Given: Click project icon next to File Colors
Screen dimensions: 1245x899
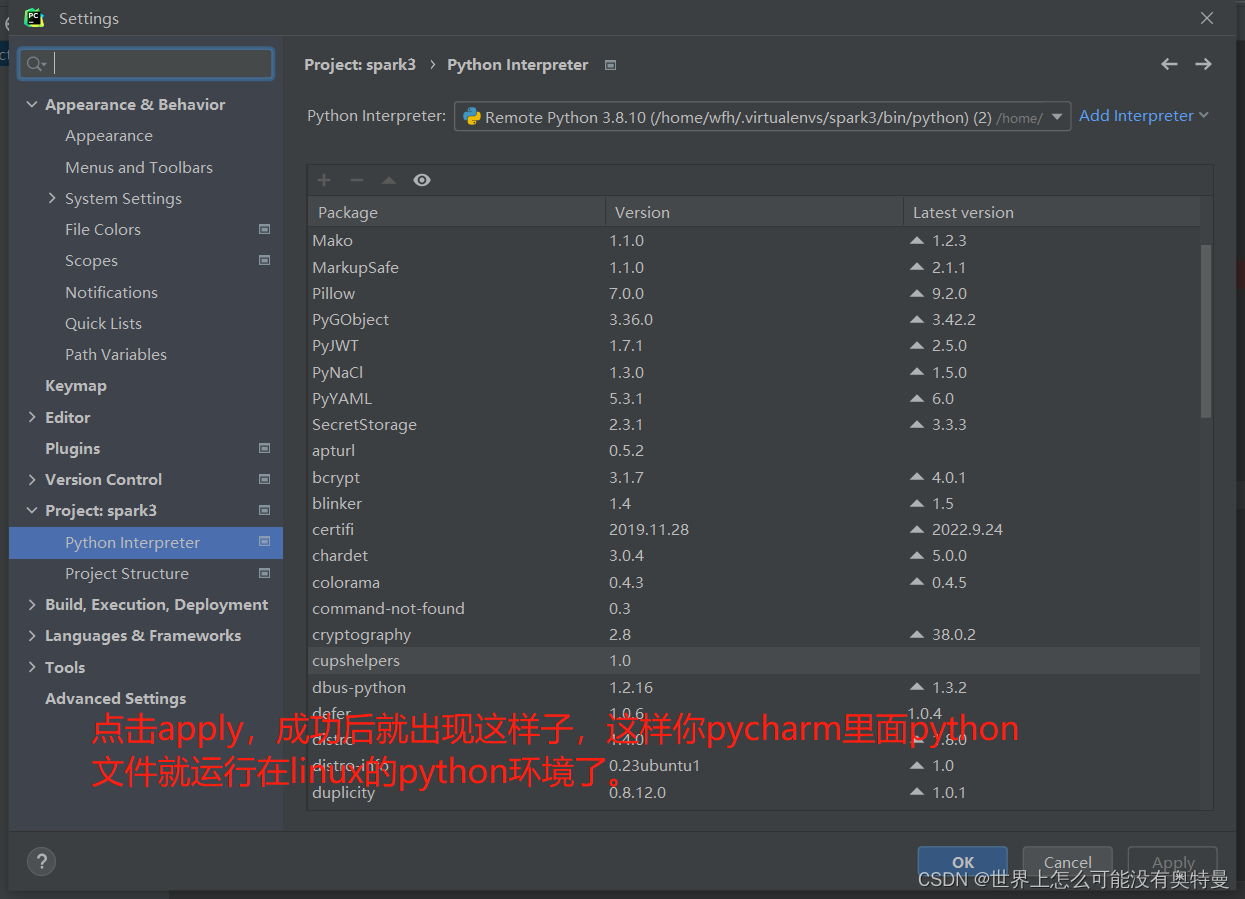Looking at the screenshot, I should [x=264, y=229].
